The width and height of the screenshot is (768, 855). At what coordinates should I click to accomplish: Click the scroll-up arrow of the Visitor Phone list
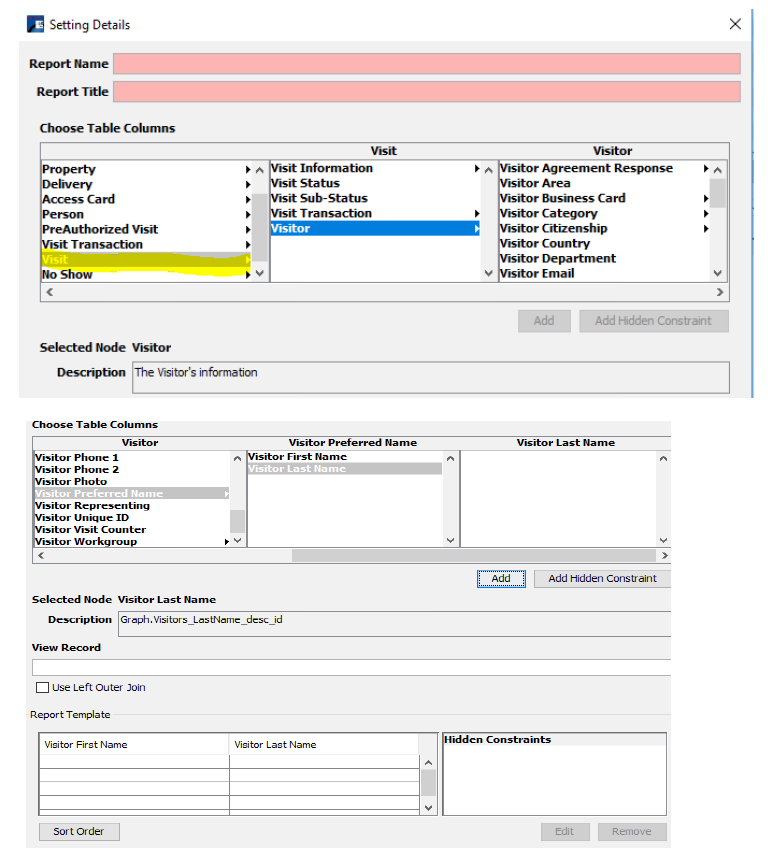[237, 459]
